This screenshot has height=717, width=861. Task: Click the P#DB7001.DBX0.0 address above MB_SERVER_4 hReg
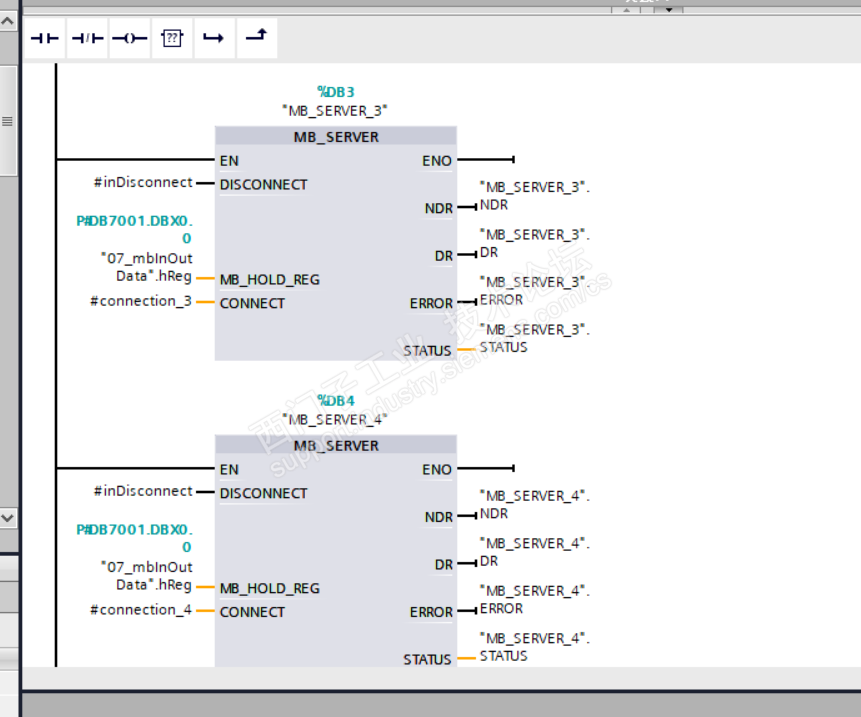point(135,538)
